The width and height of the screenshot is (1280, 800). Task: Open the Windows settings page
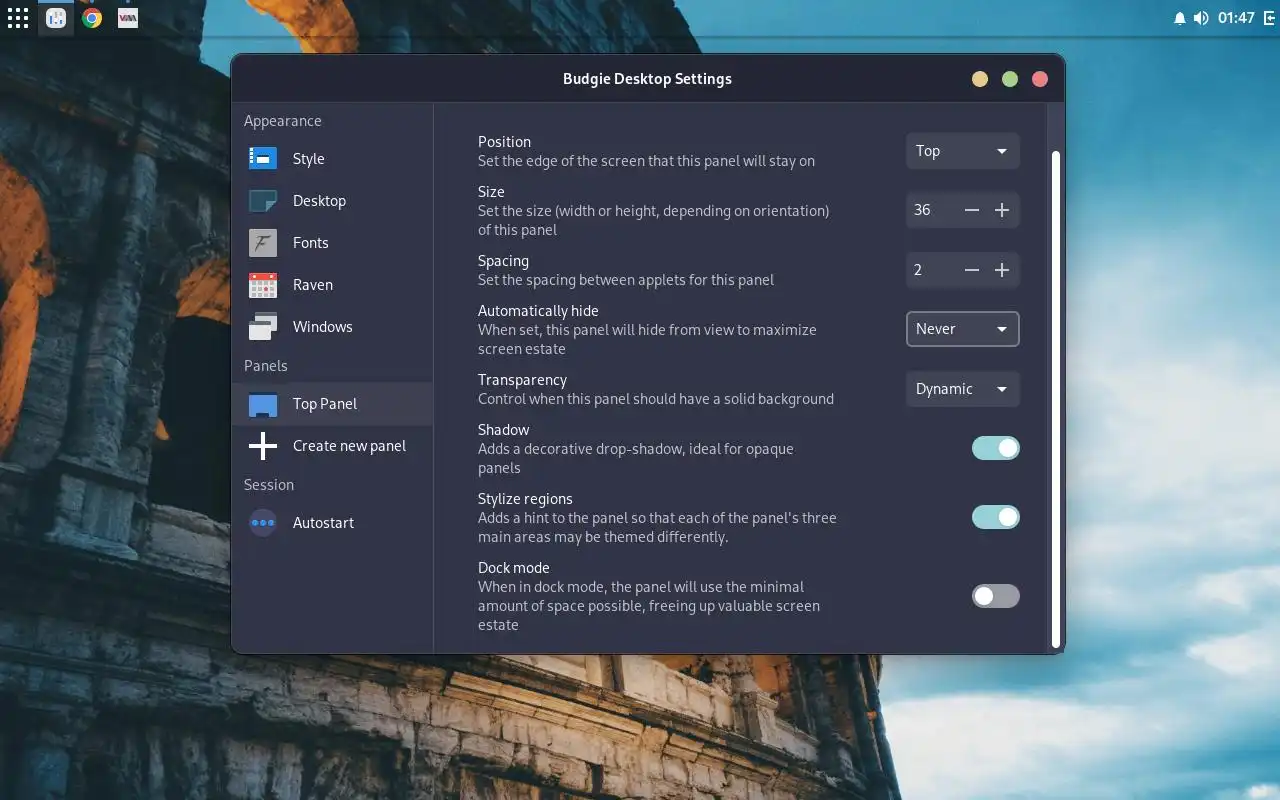pos(333,327)
